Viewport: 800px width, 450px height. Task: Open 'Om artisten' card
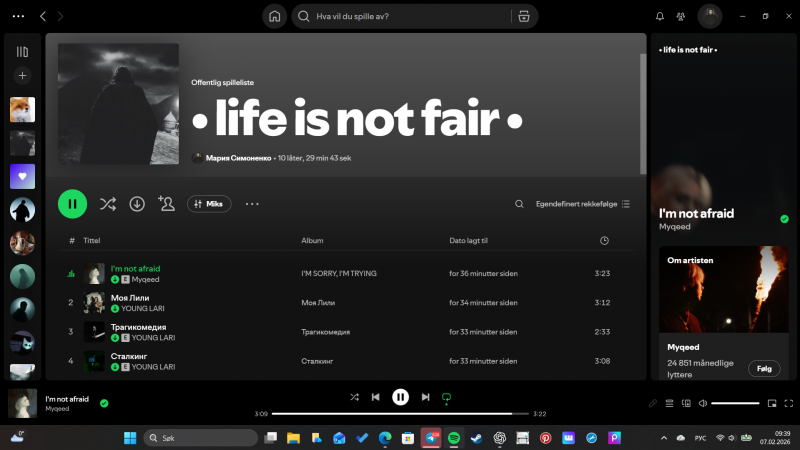click(x=723, y=312)
